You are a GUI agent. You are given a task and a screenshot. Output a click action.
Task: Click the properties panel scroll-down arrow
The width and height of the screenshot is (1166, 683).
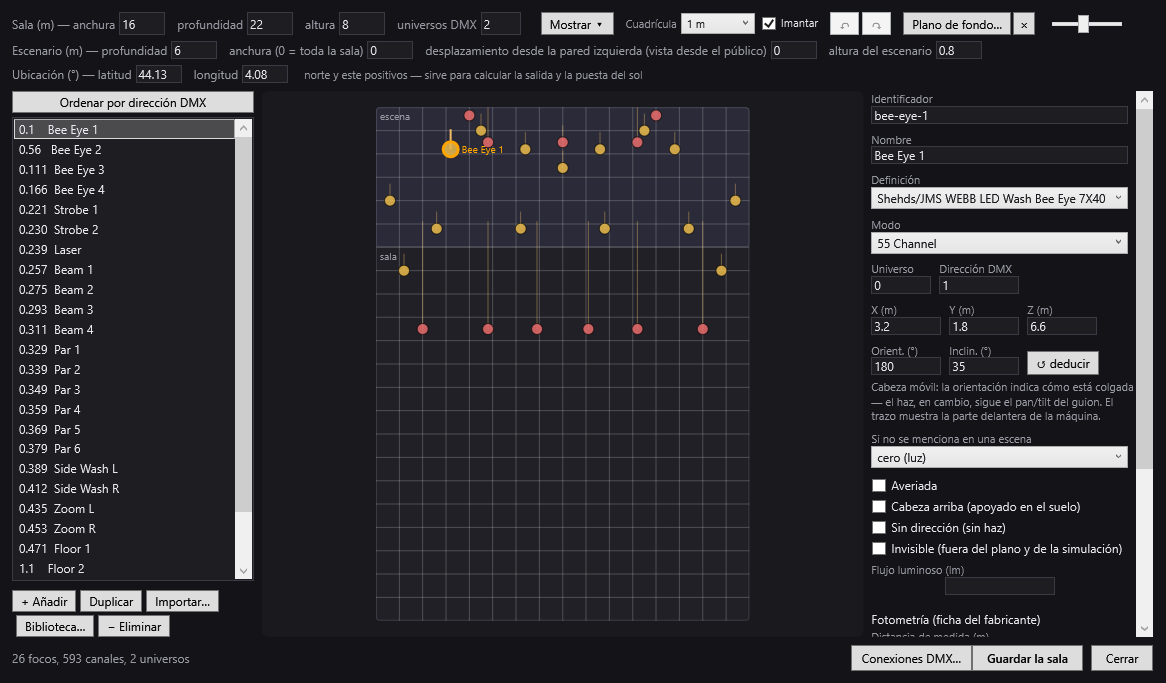pos(1144,629)
